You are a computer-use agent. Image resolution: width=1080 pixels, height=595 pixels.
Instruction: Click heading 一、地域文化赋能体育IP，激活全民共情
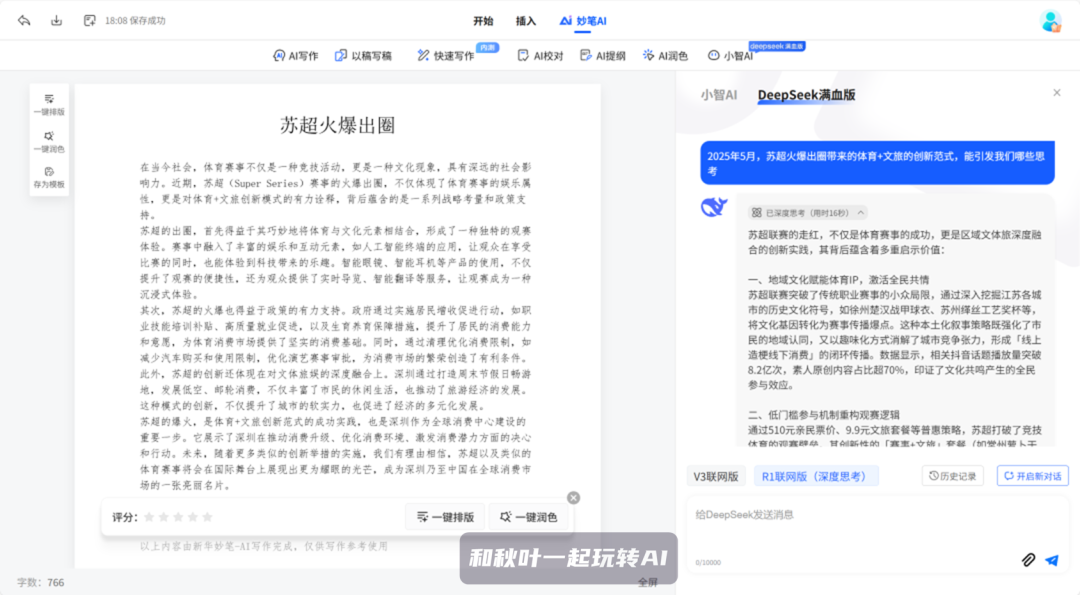pos(838,280)
